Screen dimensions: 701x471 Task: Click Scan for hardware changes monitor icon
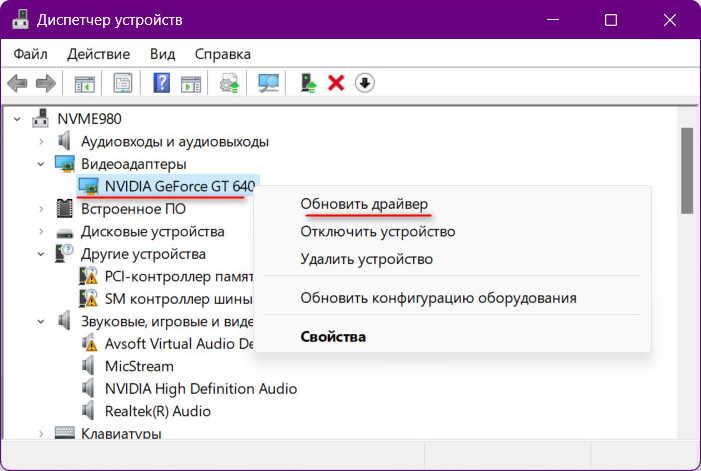[268, 83]
